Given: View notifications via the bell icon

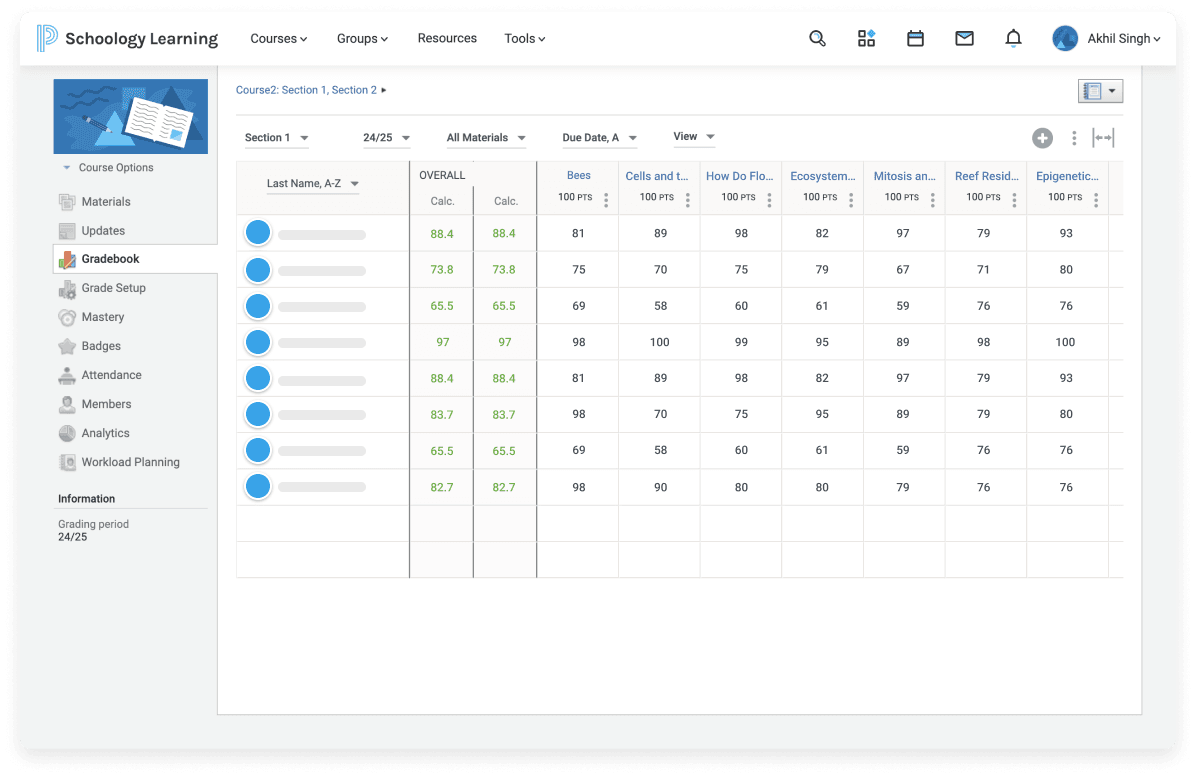Looking at the screenshot, I should (1013, 37).
